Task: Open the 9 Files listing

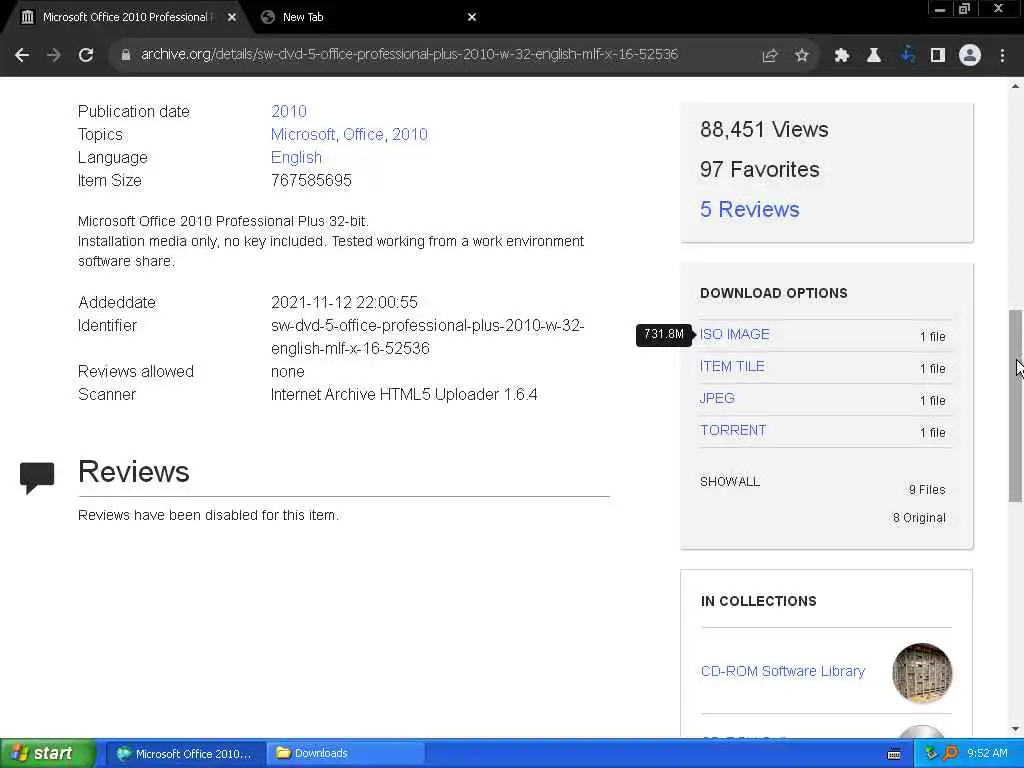Action: click(927, 490)
